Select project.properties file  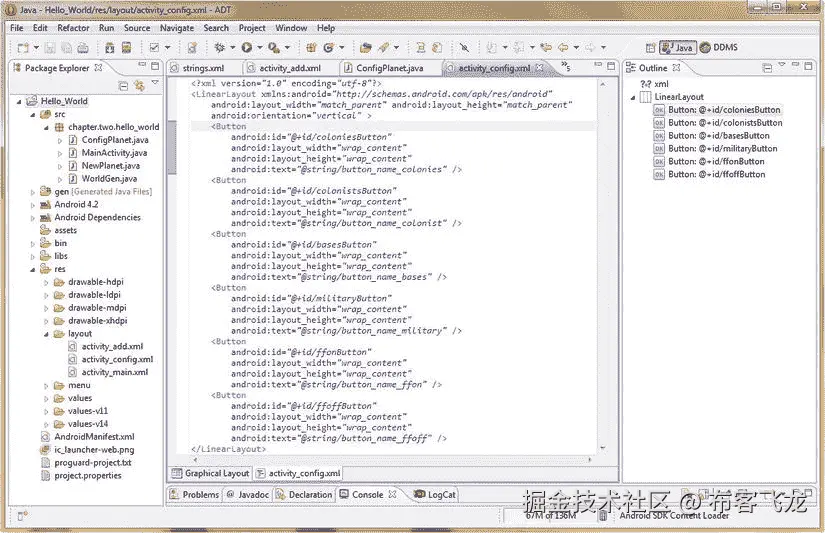88,476
